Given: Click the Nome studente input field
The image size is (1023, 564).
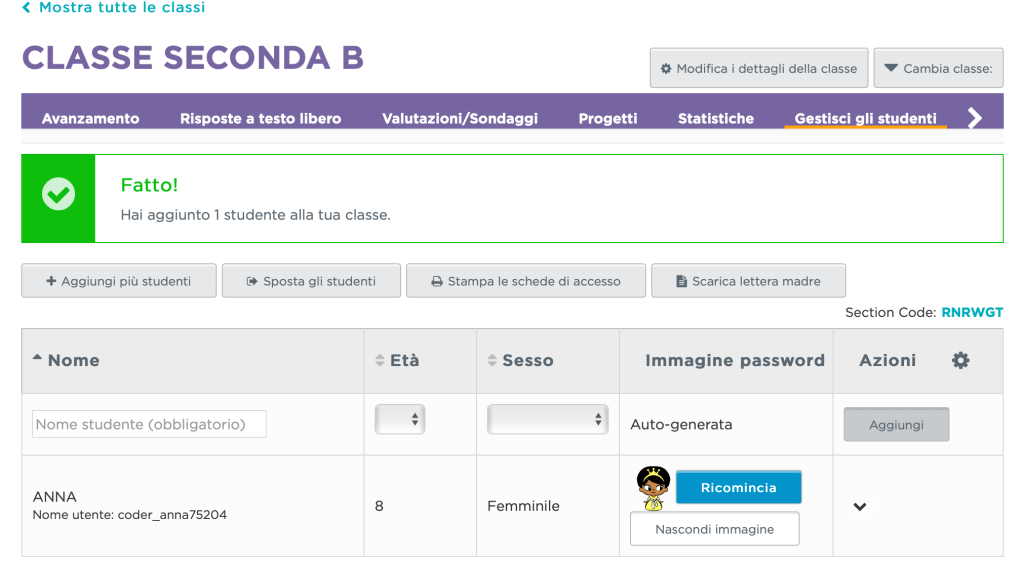Looking at the screenshot, I should pos(150,424).
